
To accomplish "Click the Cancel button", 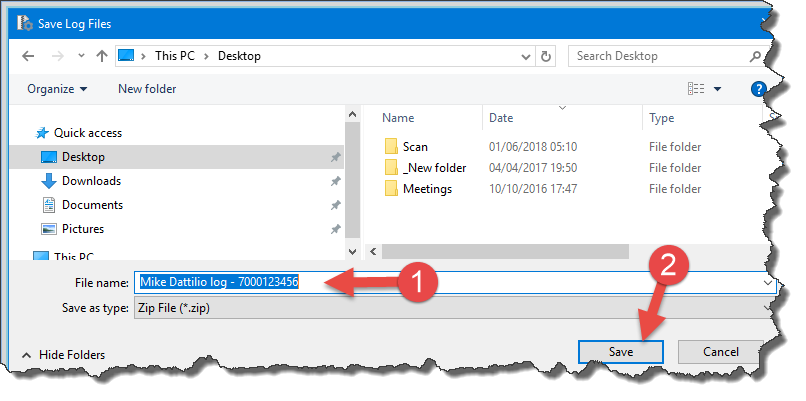I will [720, 352].
